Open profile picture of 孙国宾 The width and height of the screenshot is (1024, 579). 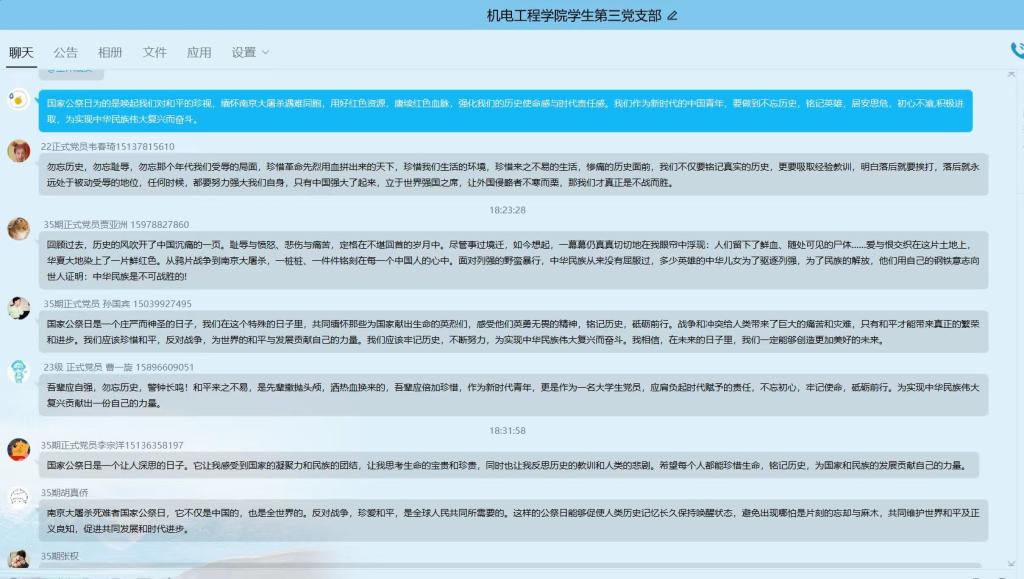(18, 308)
